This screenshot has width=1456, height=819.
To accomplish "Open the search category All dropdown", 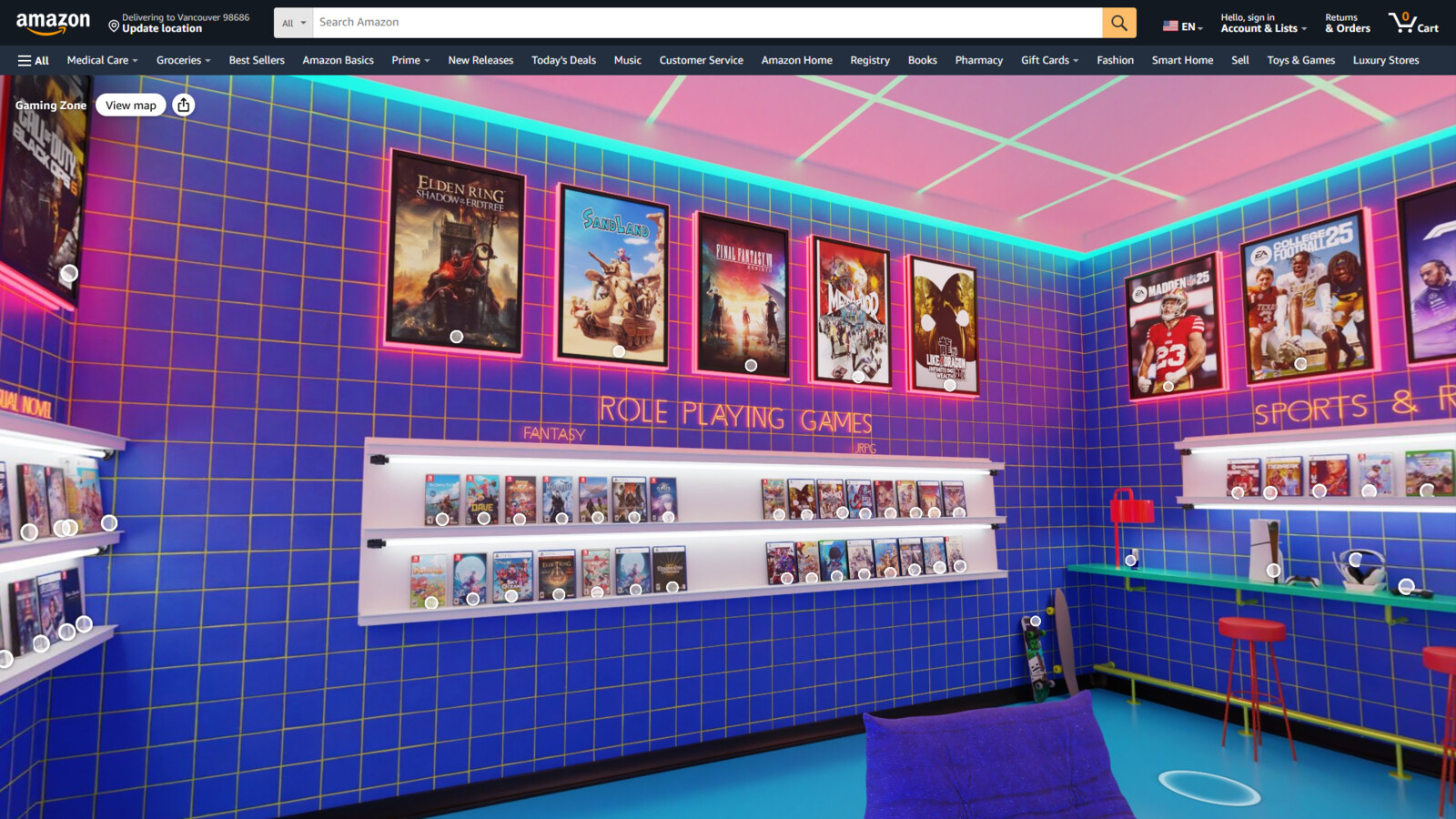I will tap(293, 23).
